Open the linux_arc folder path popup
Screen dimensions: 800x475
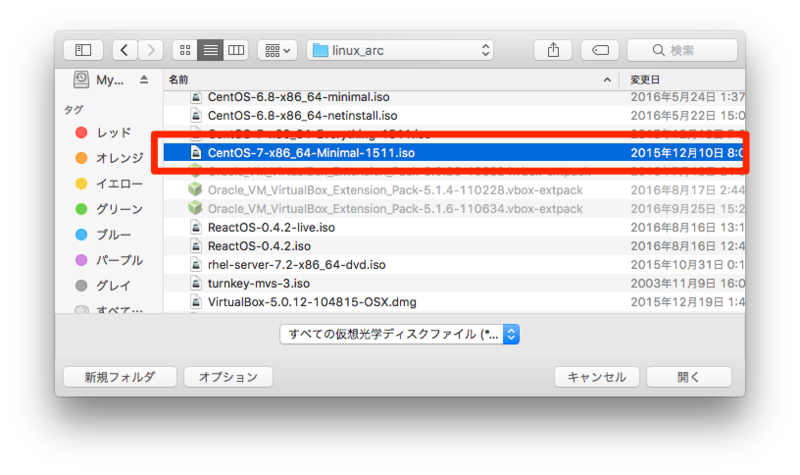click(400, 50)
